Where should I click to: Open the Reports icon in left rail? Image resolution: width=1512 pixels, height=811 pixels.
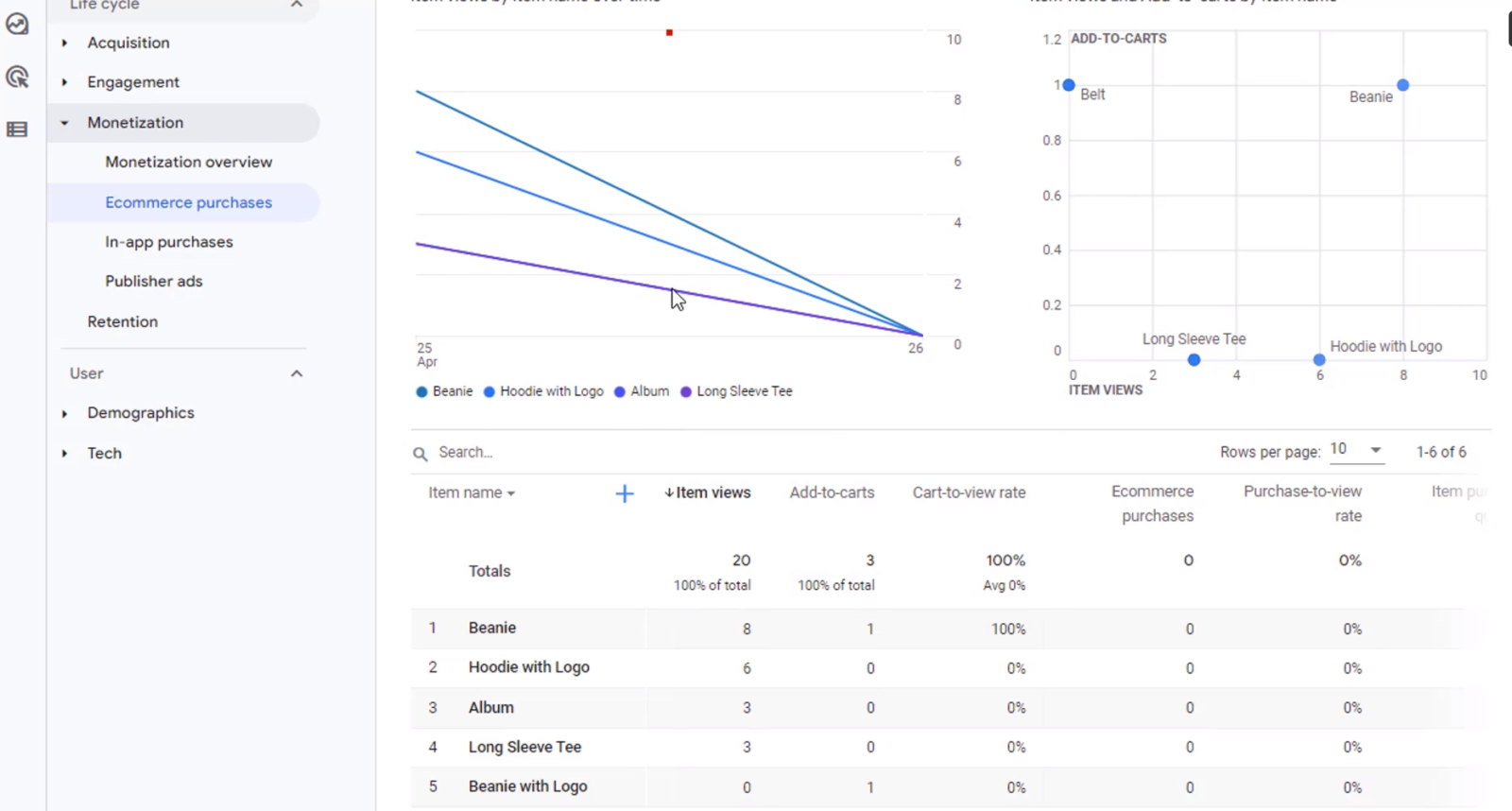coord(17,24)
